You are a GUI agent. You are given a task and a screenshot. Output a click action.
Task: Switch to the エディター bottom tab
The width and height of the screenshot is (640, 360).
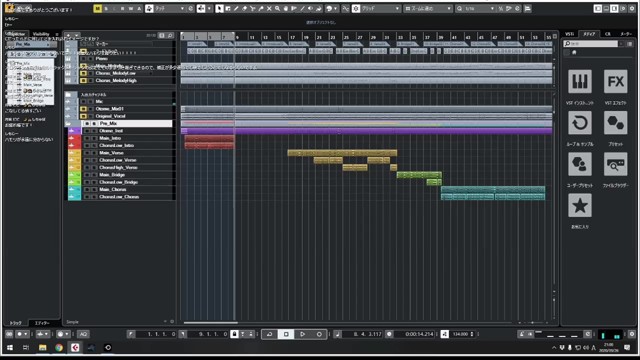click(42, 323)
